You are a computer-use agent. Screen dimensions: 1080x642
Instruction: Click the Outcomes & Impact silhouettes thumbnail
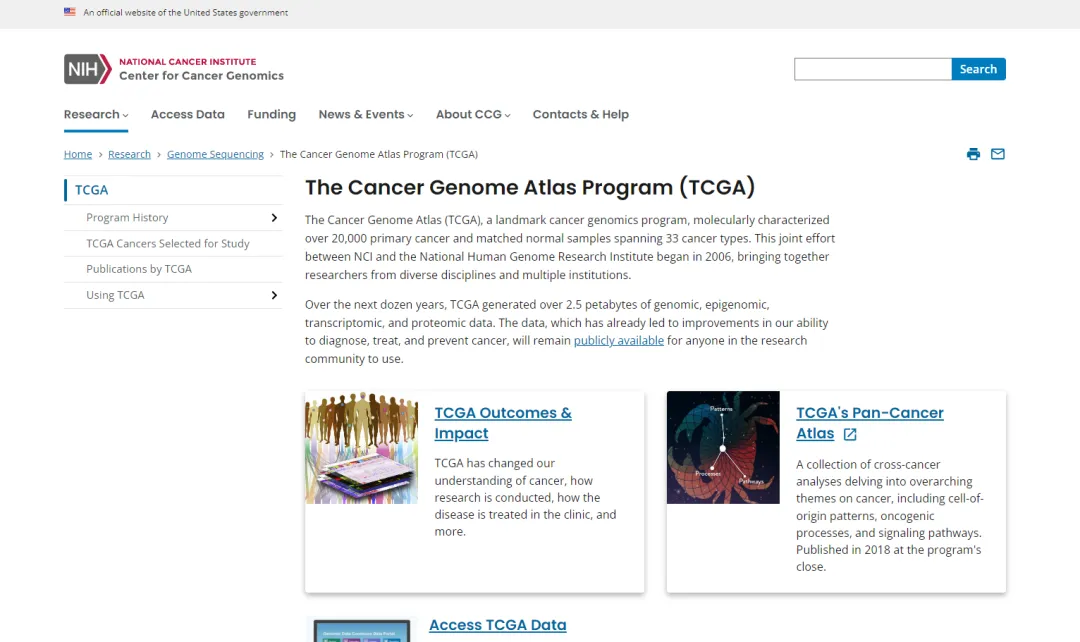pyautogui.click(x=362, y=448)
